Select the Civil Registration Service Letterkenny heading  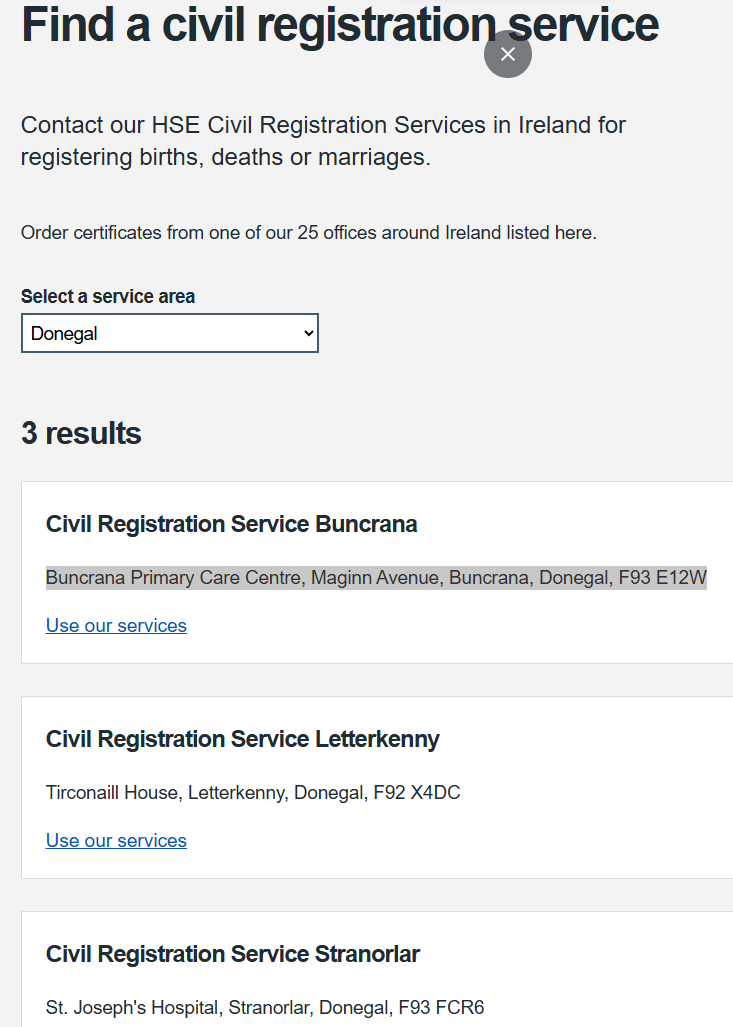coord(243,739)
